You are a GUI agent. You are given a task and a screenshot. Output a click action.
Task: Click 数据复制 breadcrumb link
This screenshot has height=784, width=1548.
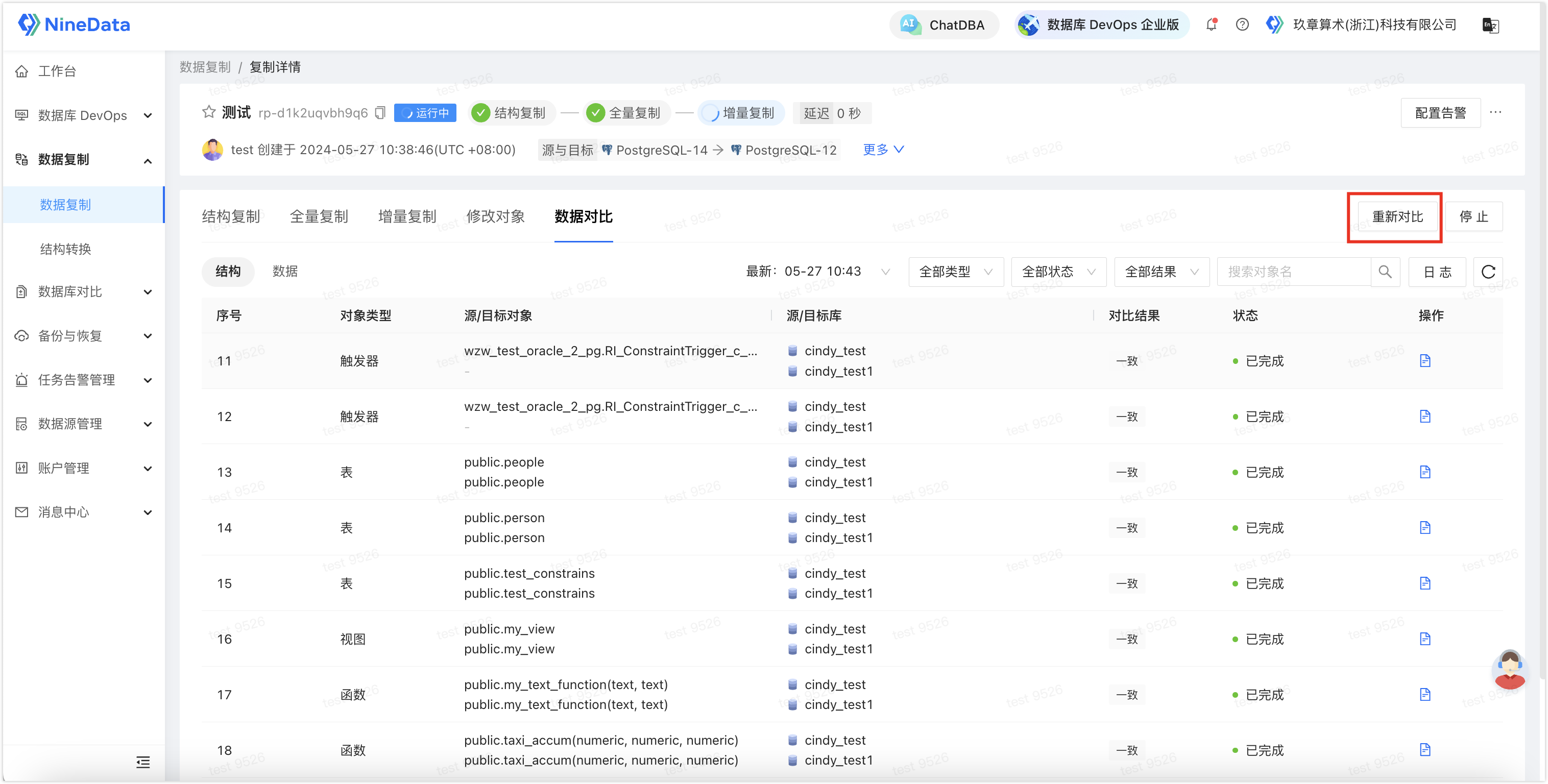[205, 67]
